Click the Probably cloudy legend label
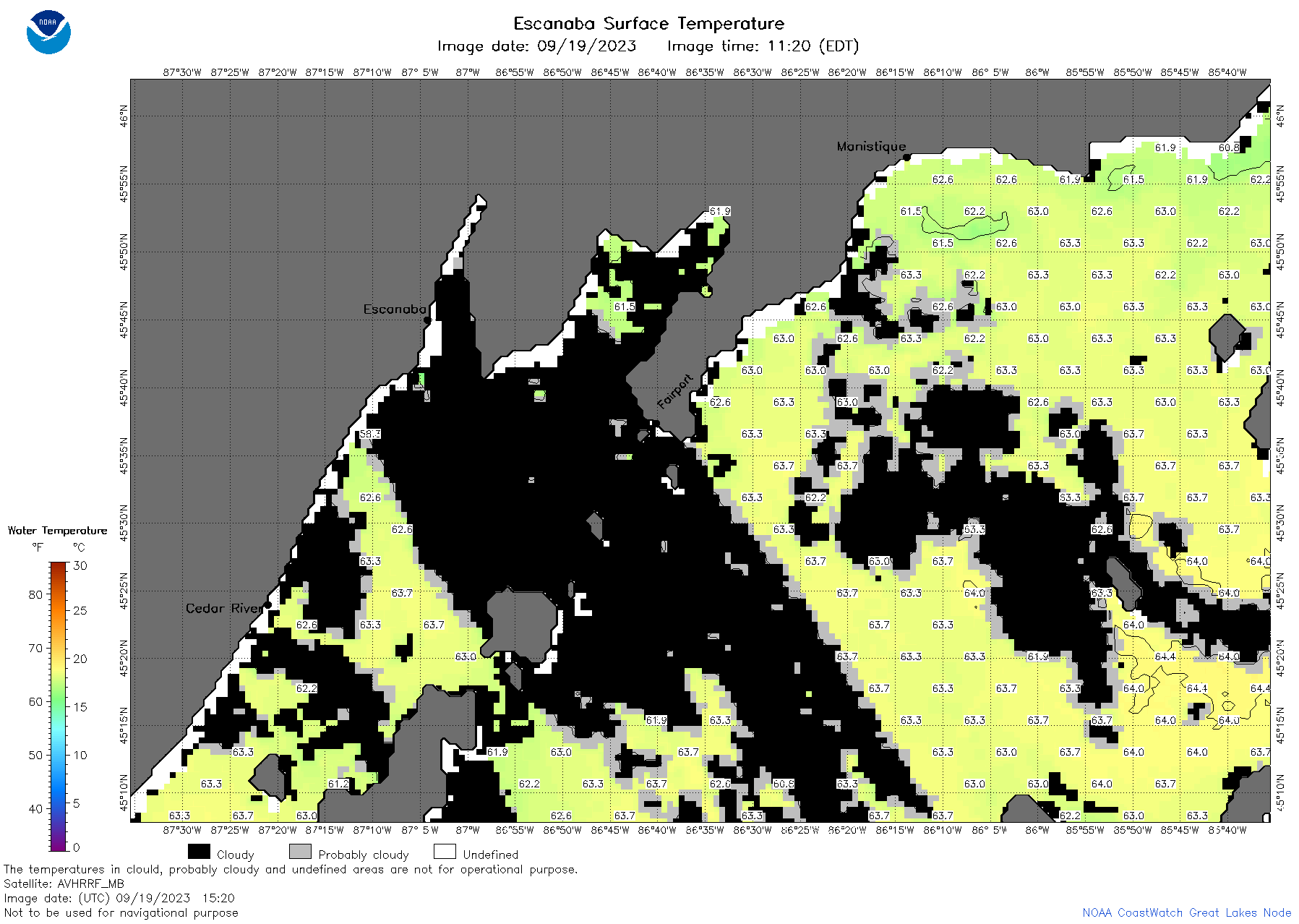1299x924 pixels. [x=364, y=855]
